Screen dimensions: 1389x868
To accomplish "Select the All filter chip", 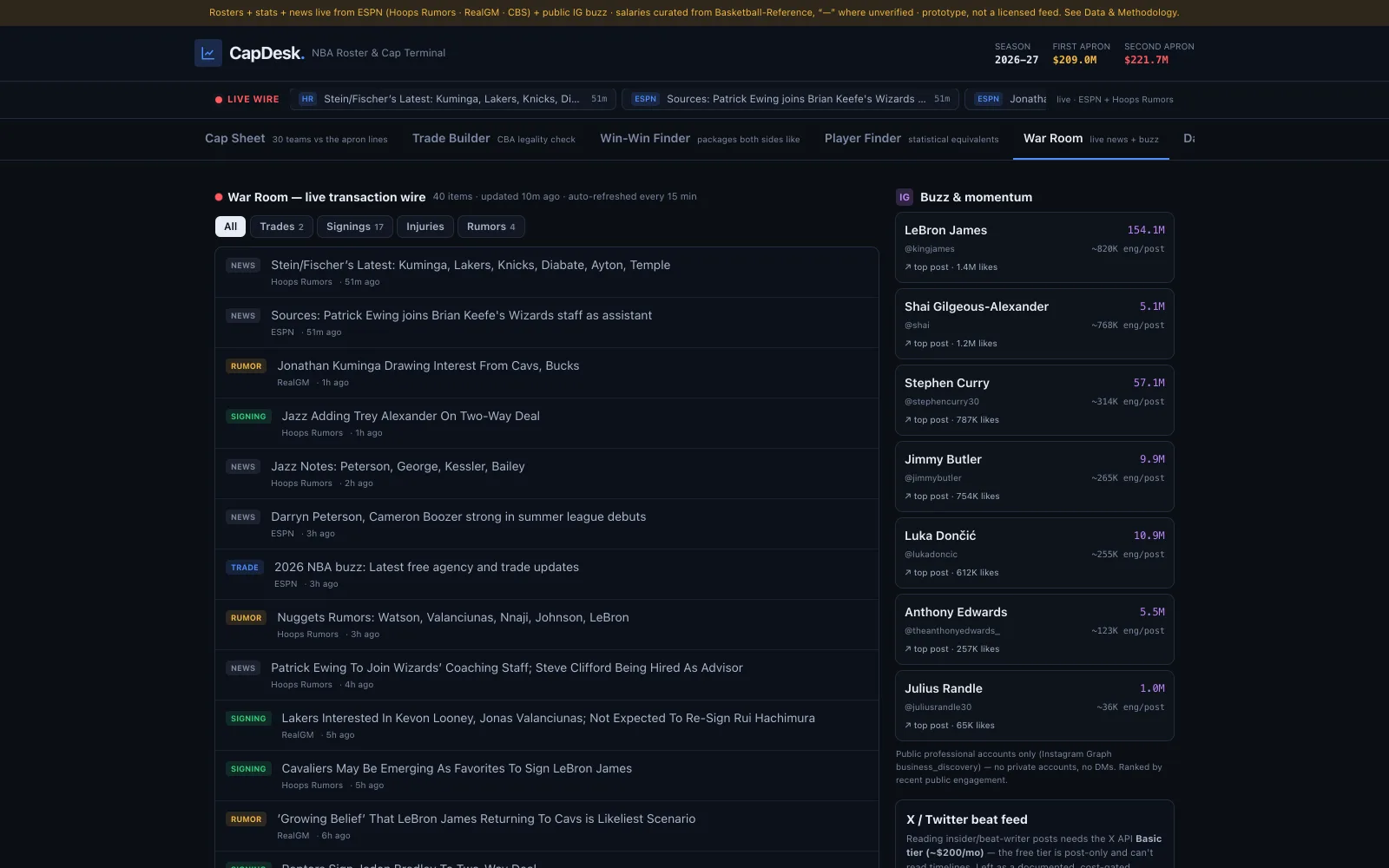I will tap(230, 227).
